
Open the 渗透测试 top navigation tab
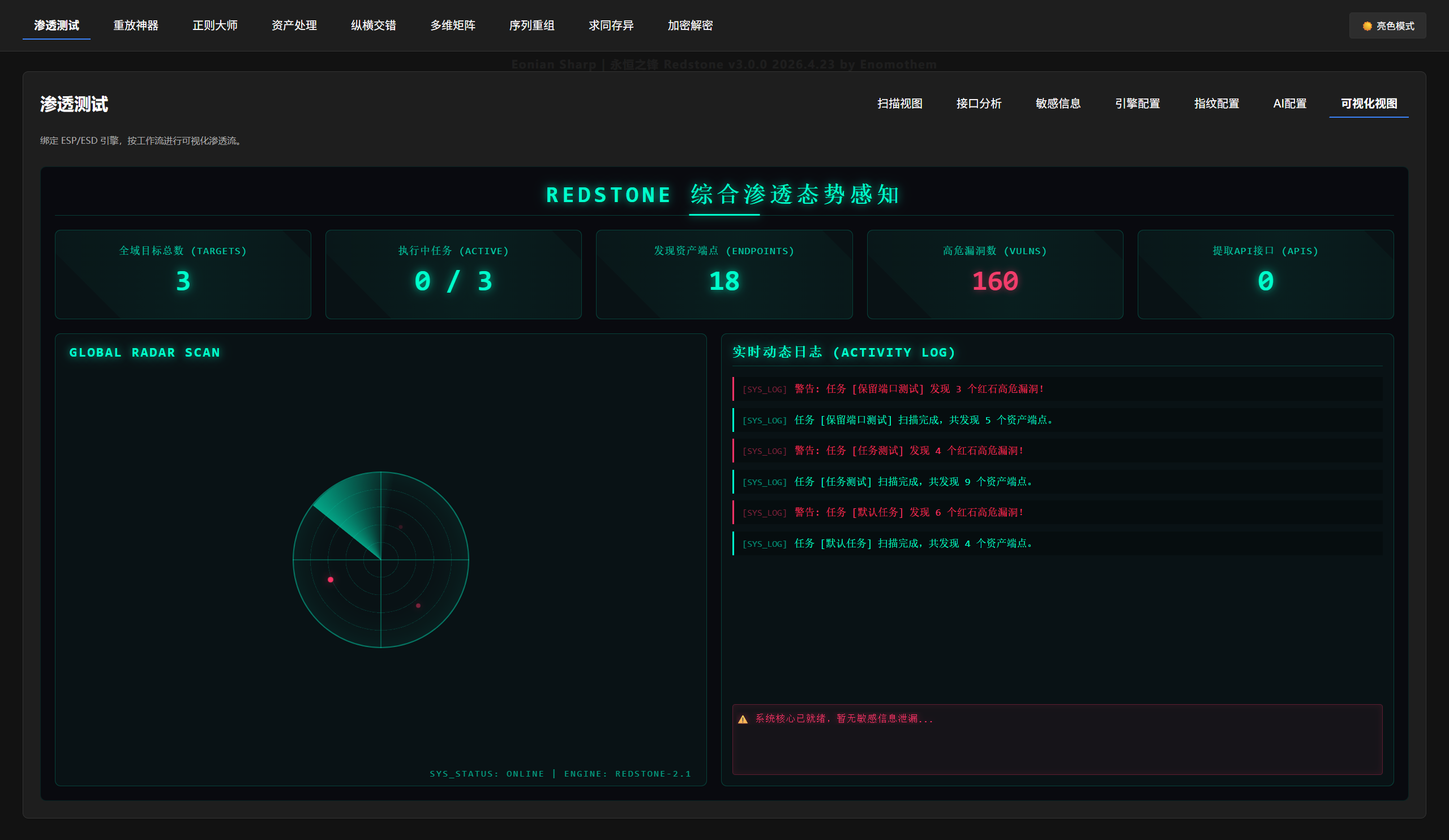coord(57,25)
